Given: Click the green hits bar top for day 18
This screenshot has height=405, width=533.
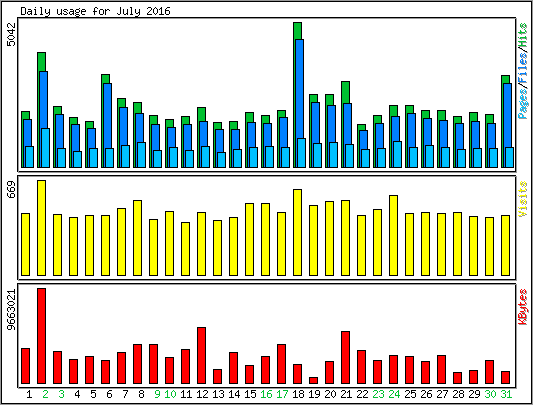Looking at the screenshot, I should tap(297, 31).
